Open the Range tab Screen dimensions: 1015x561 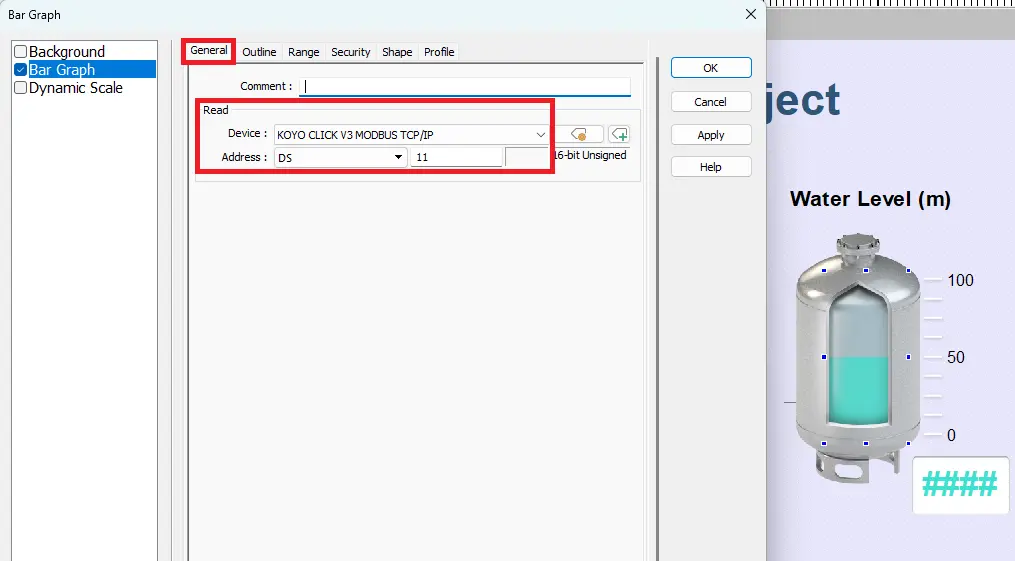(x=304, y=52)
